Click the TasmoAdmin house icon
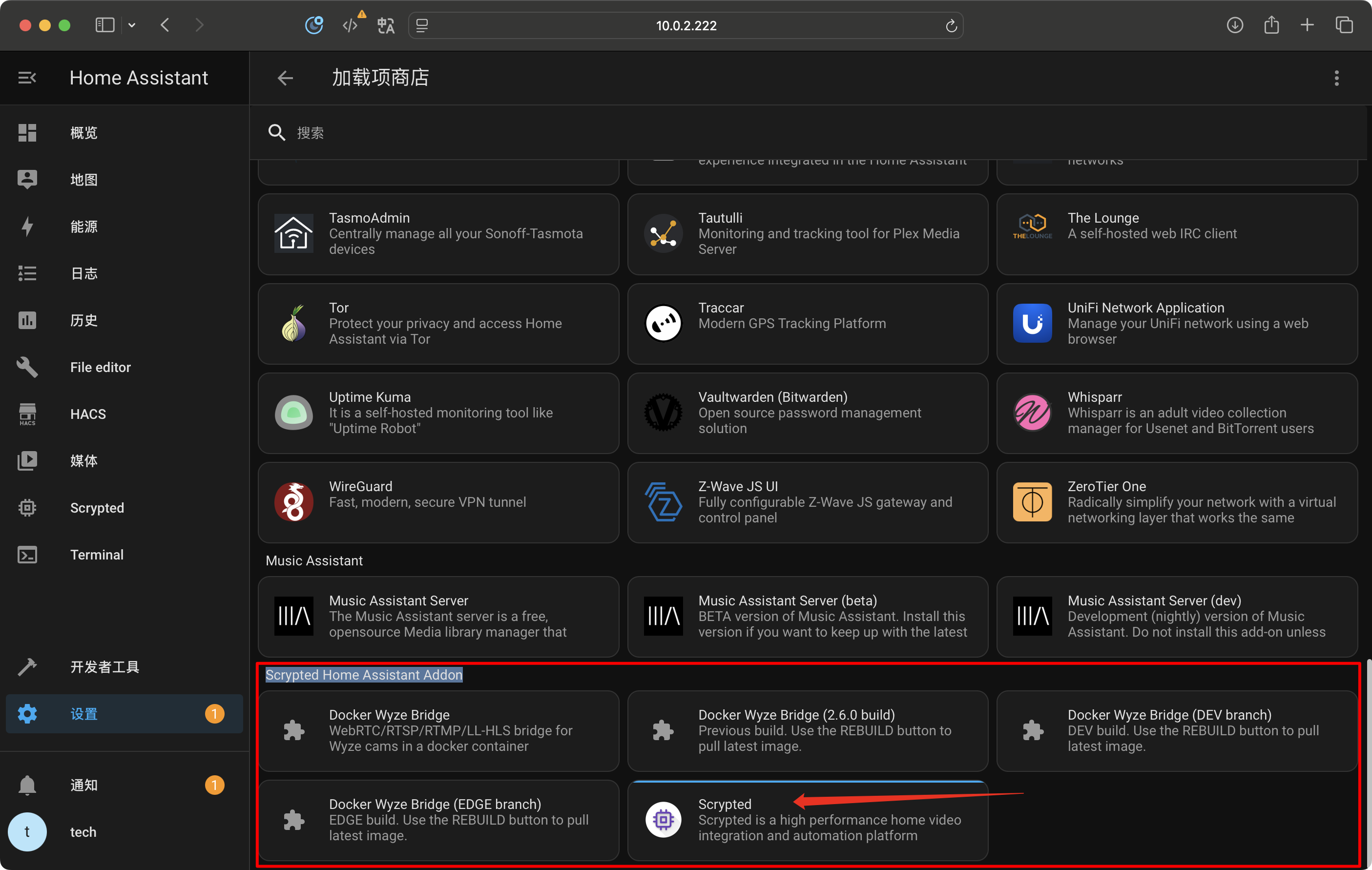The width and height of the screenshot is (1372, 870). point(293,233)
